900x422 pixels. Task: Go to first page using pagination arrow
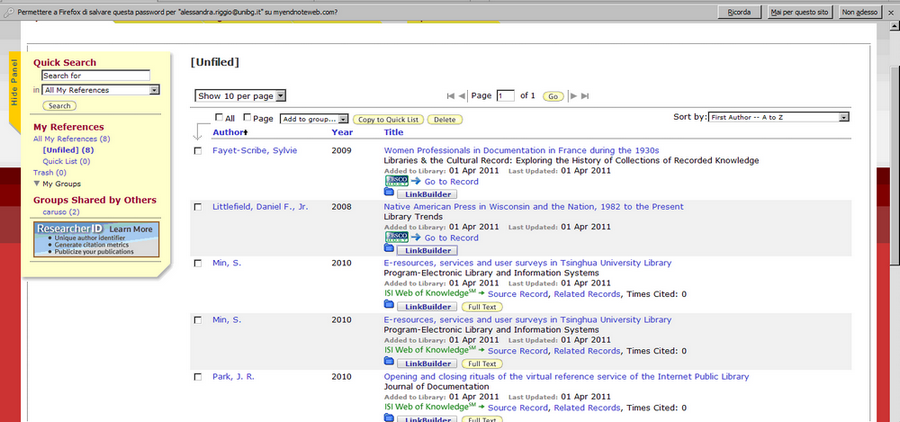(x=449, y=96)
